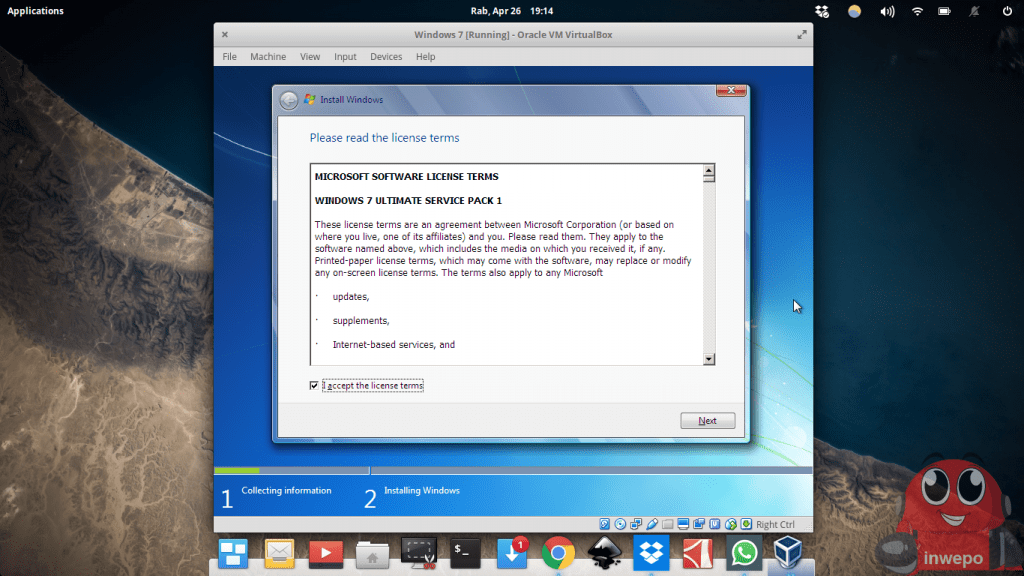Launch the video player from the dock

coord(326,554)
